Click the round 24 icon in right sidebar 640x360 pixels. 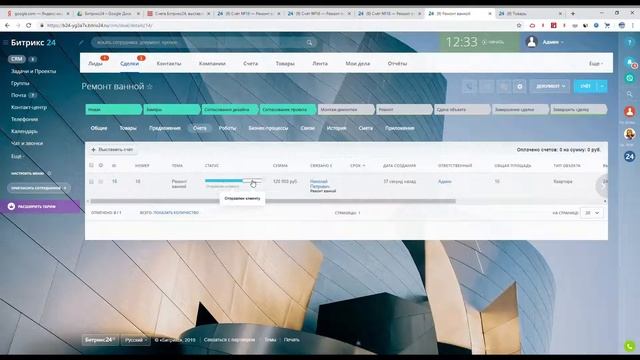pyautogui.click(x=629, y=156)
